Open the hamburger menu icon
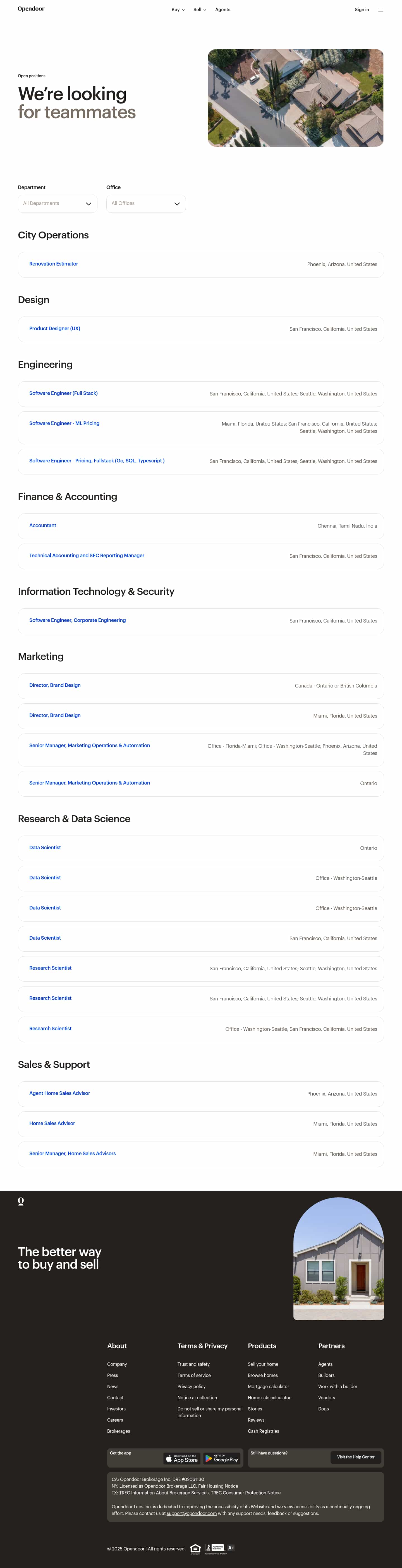The height and width of the screenshot is (1568, 402). 381,10
